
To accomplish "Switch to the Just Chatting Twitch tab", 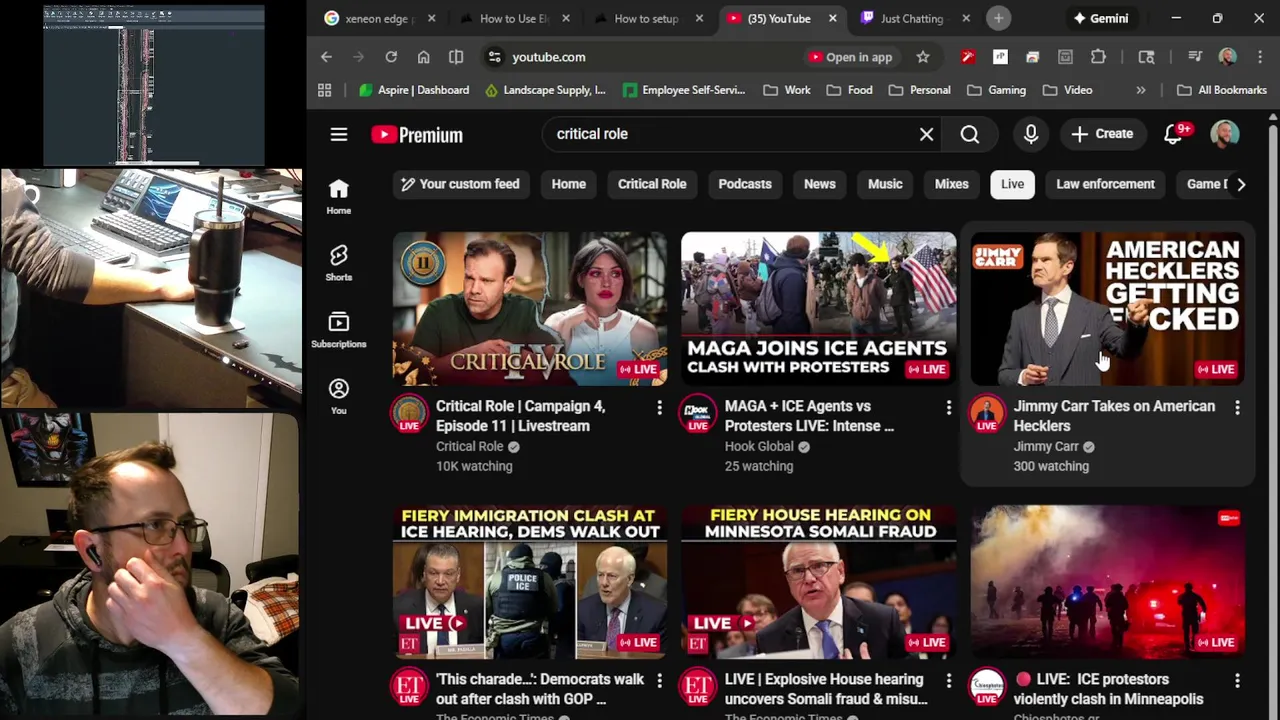I will (x=911, y=18).
